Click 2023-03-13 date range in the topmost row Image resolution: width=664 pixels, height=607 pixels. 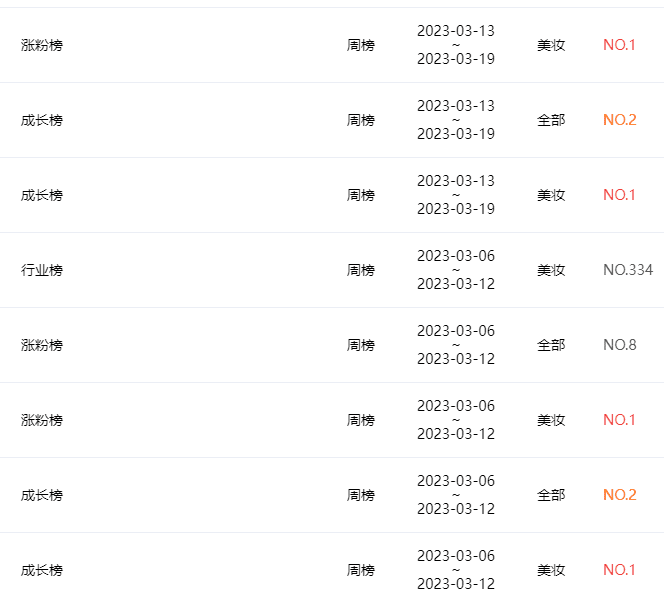(456, 45)
